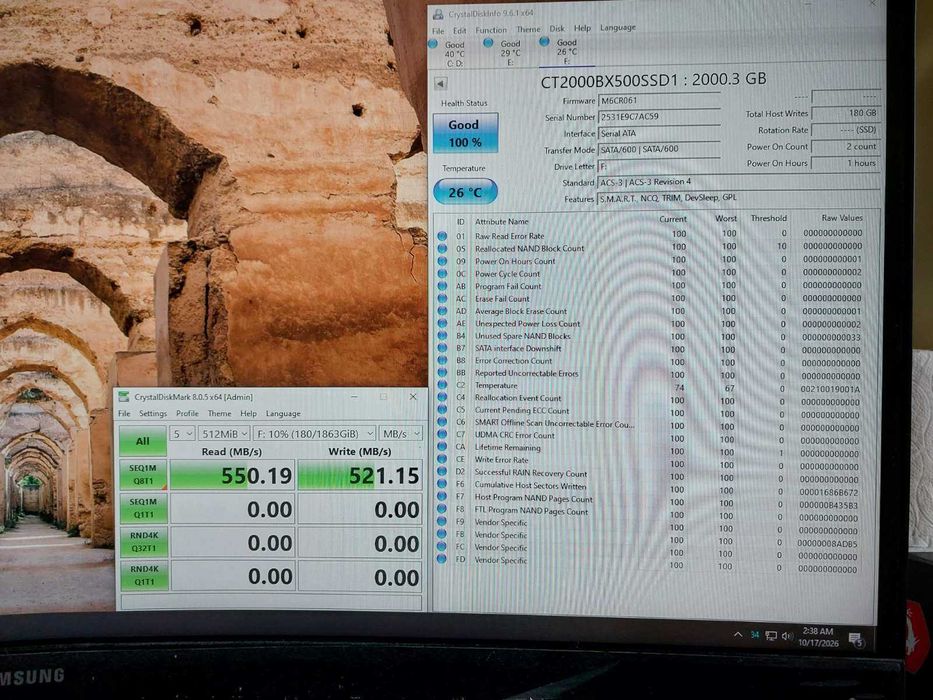This screenshot has width=933, height=700.
Task: Click the status icon for Program Fail Count
Action: coord(442,286)
